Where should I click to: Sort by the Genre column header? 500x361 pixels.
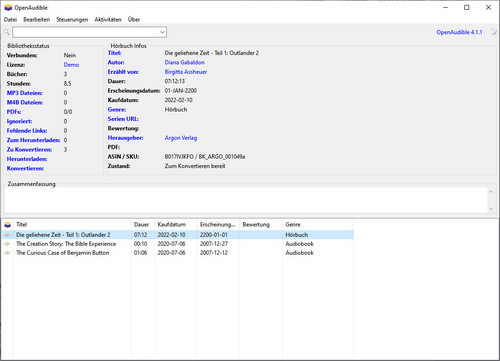[x=318, y=225]
